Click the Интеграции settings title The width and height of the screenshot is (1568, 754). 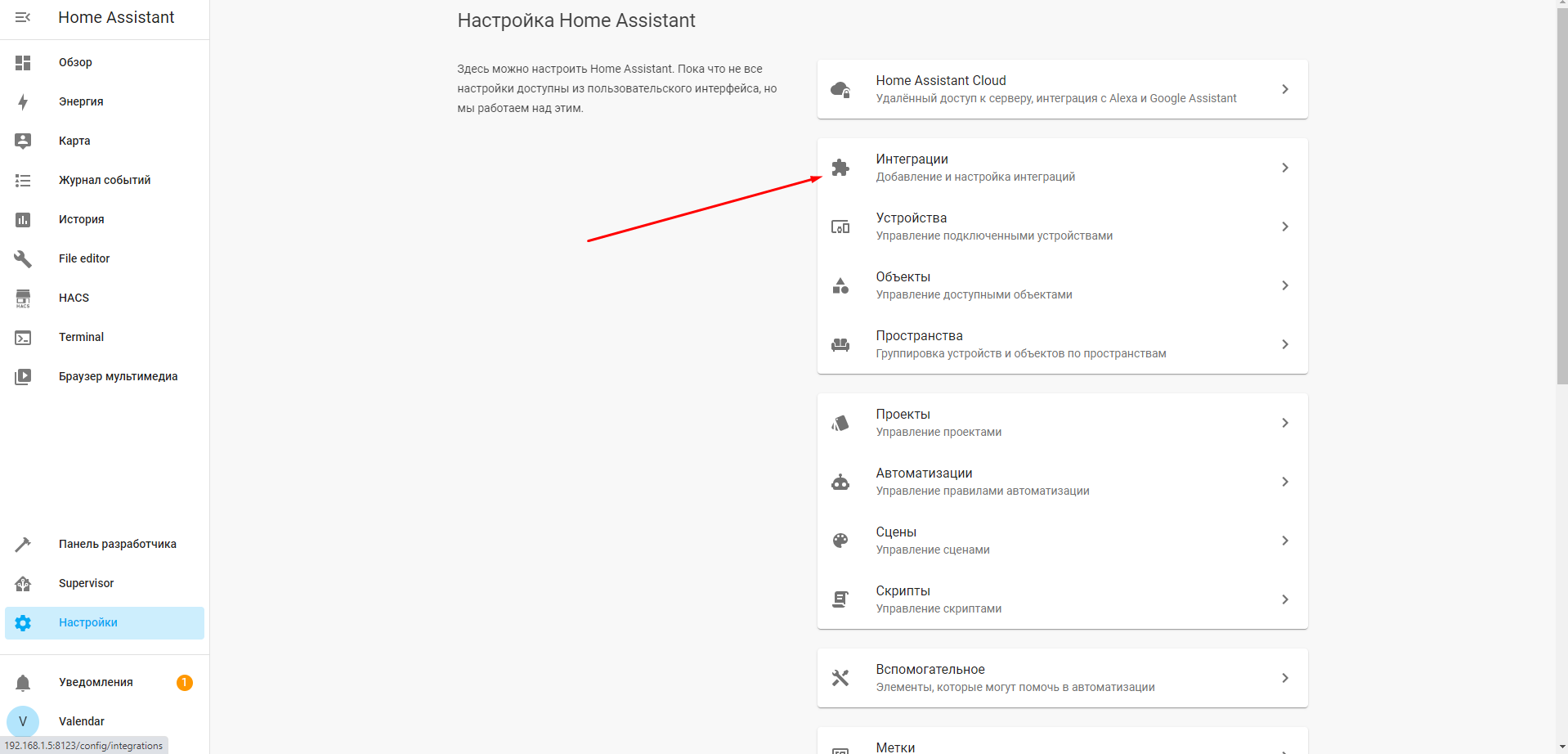(912, 159)
